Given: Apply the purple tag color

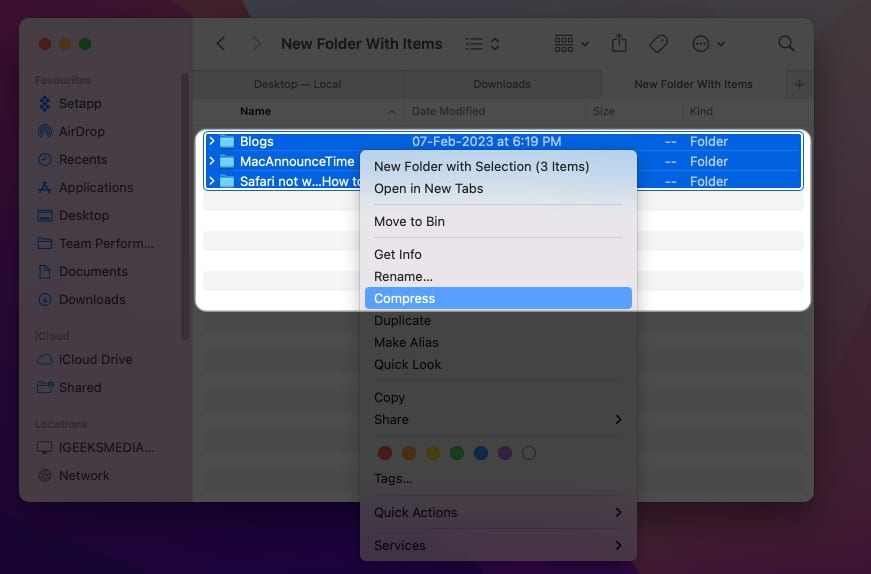Looking at the screenshot, I should [x=505, y=453].
